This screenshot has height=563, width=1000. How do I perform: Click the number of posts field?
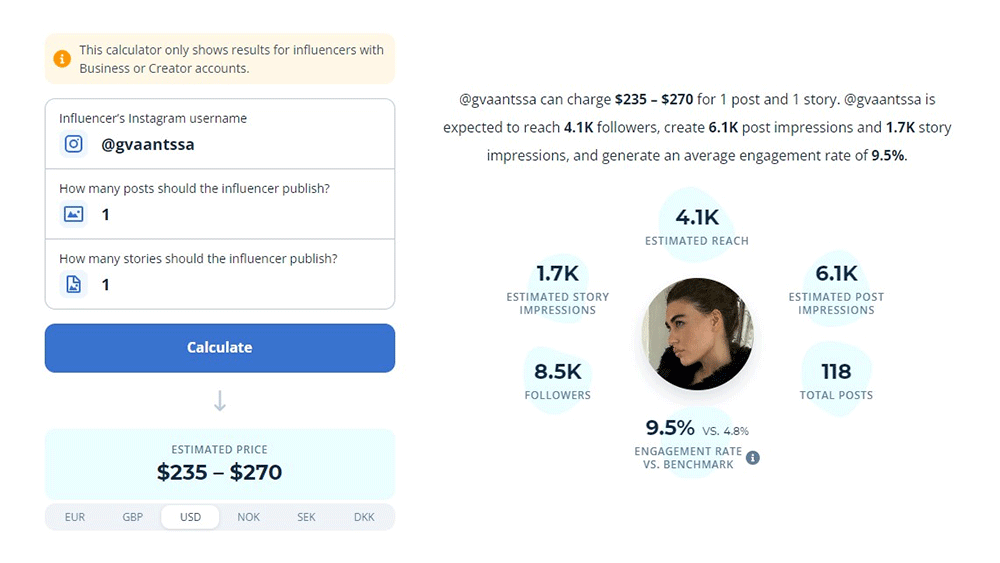[x=240, y=214]
